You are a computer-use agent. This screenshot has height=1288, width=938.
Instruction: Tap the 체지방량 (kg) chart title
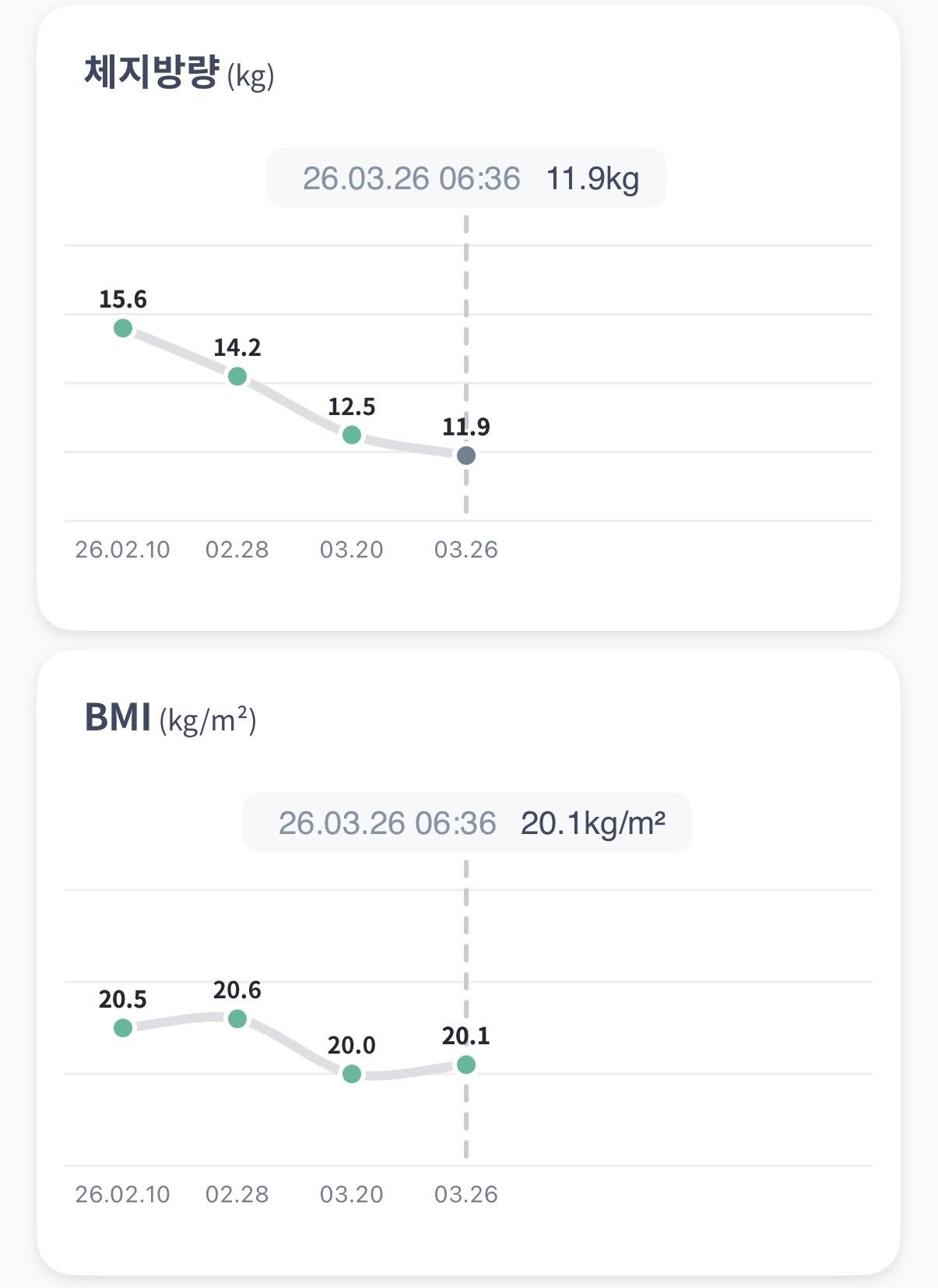coord(179,74)
